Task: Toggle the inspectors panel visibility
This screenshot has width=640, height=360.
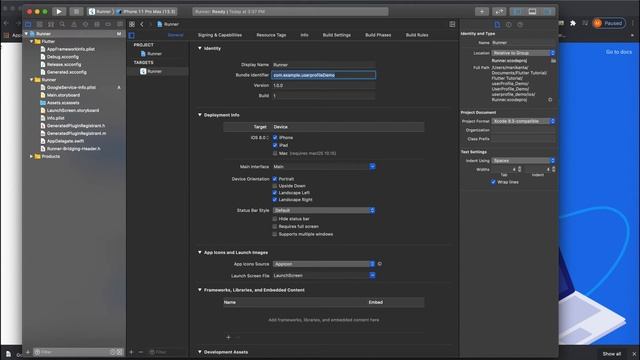Action: [548, 11]
